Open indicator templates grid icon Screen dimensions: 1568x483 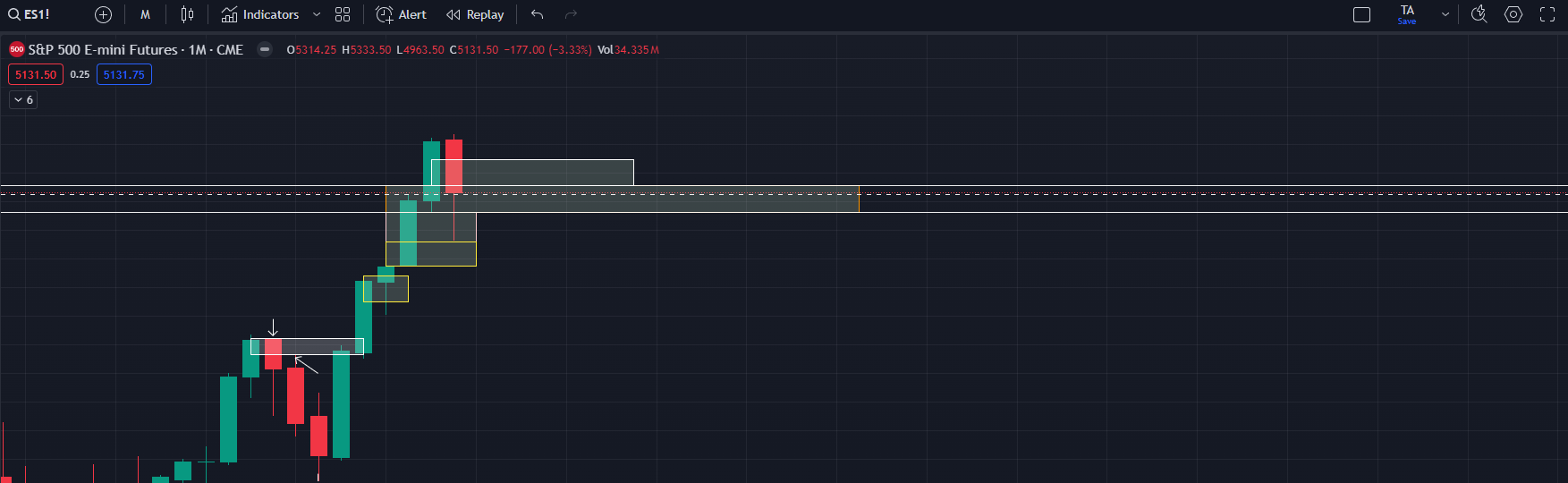coord(343,14)
